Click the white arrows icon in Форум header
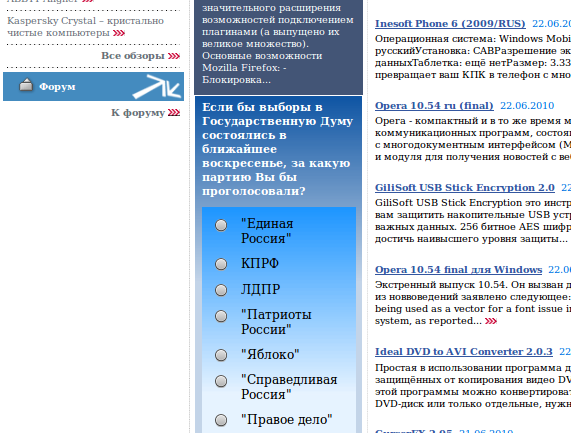The image size is (571, 433). 157,87
